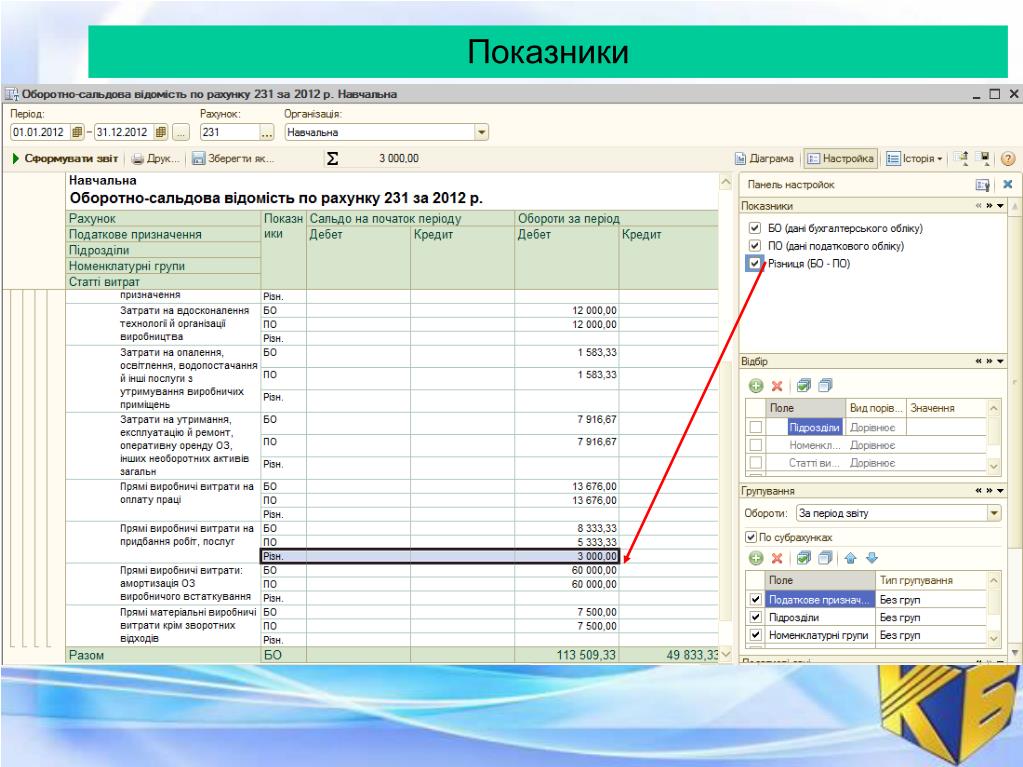This screenshot has width=1023, height=767.
Task: Click save settings diskette toolbar icon
Action: pos(984,158)
